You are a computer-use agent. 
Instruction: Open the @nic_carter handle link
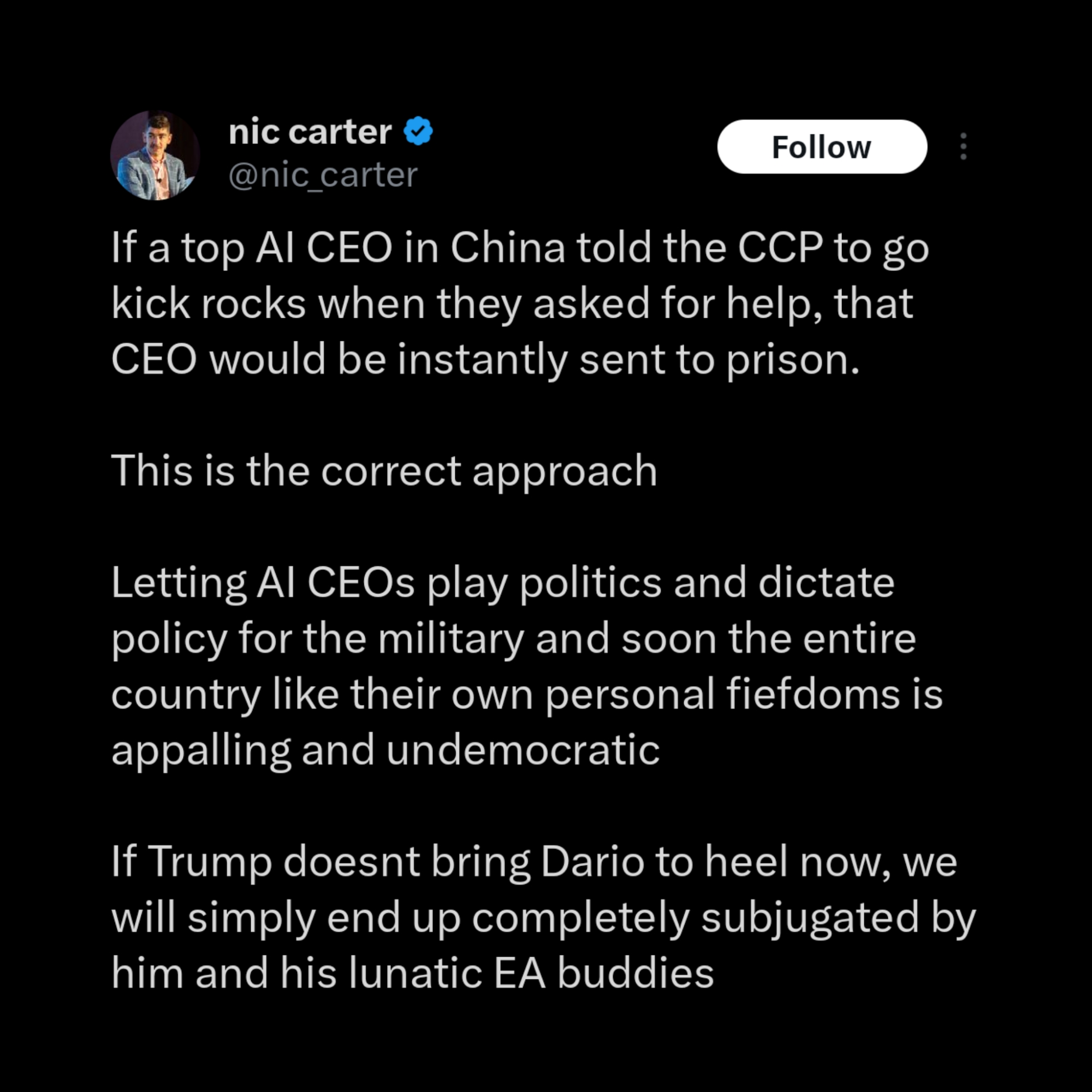323,175
